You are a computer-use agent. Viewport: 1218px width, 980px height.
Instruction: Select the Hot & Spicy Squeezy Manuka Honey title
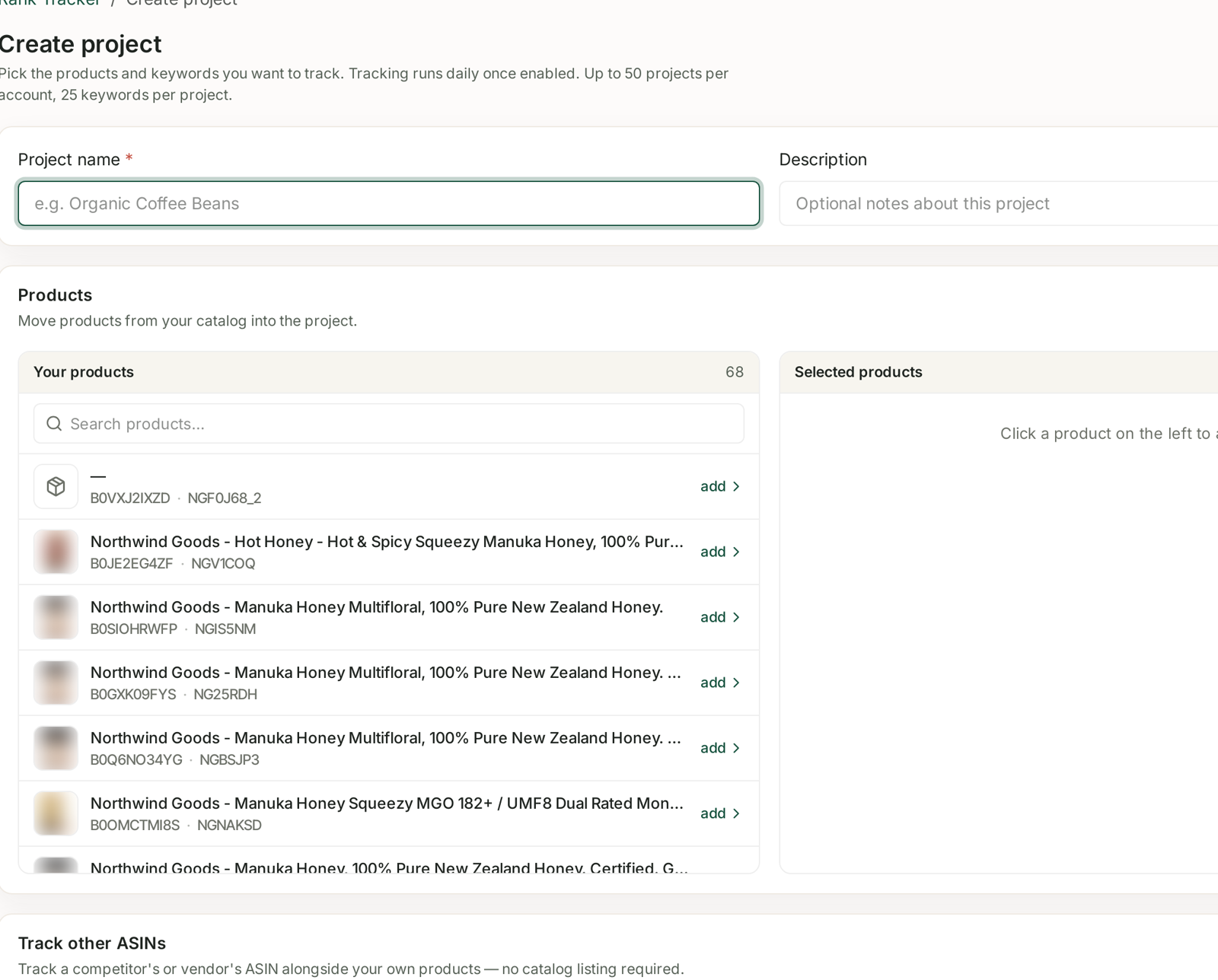coord(387,542)
